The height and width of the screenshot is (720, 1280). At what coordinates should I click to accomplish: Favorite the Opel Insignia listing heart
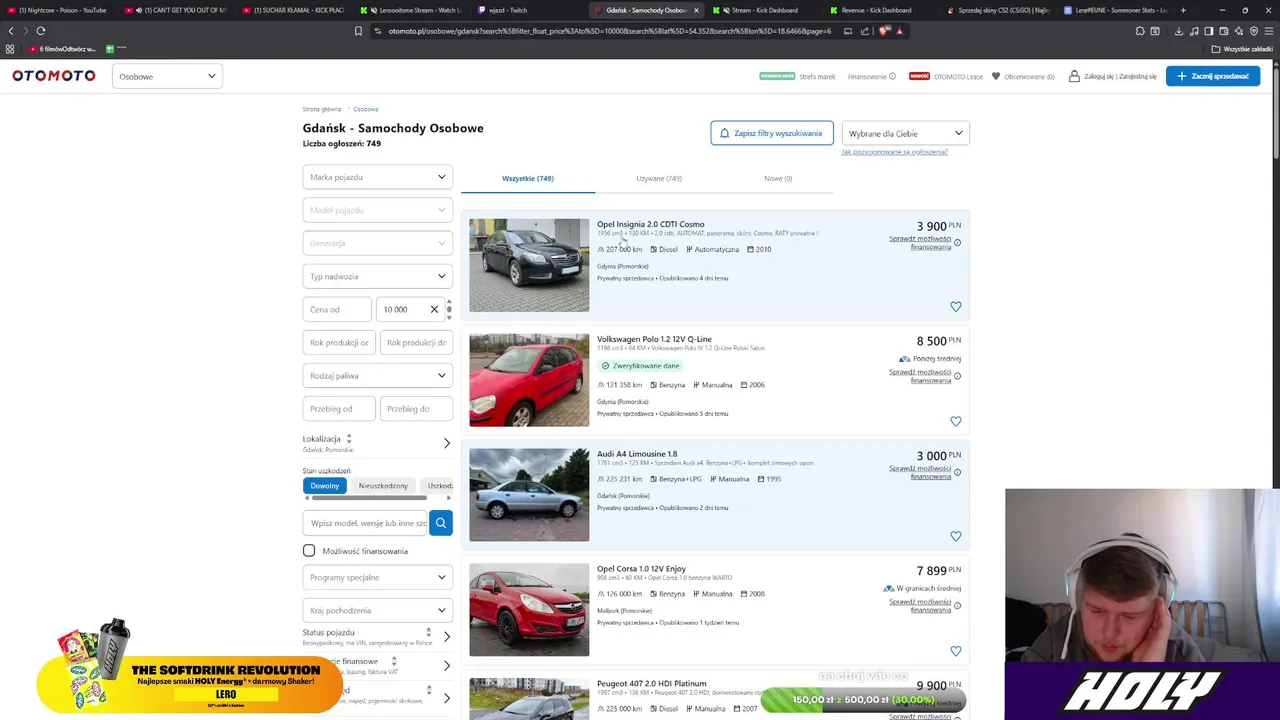(955, 307)
